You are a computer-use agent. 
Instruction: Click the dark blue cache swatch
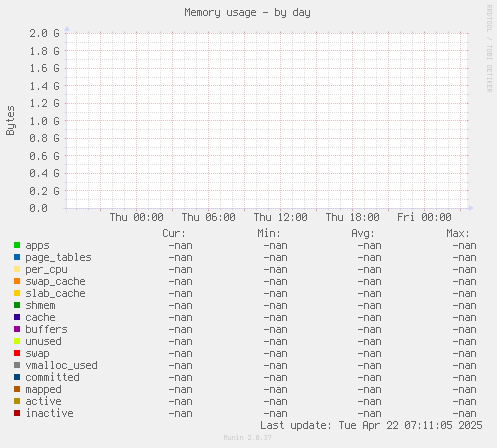17,317
